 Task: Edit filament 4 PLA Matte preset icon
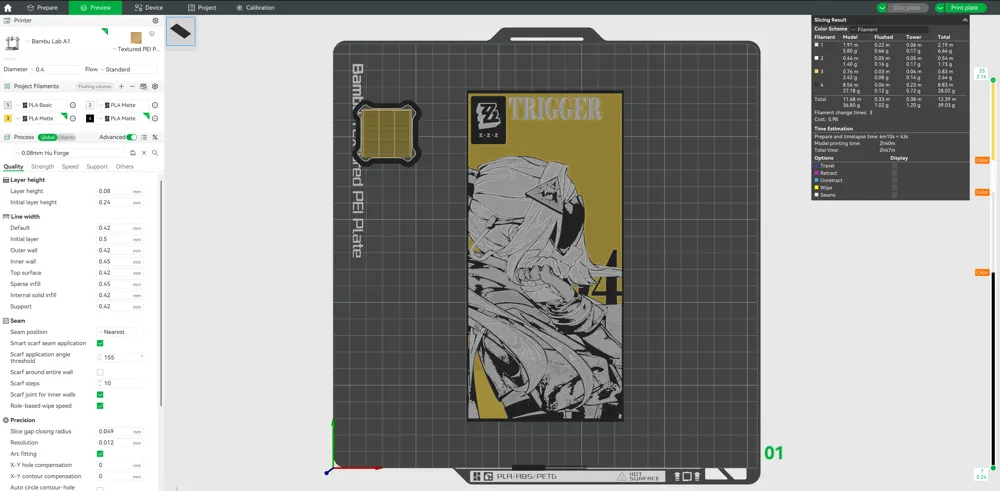coord(155,119)
